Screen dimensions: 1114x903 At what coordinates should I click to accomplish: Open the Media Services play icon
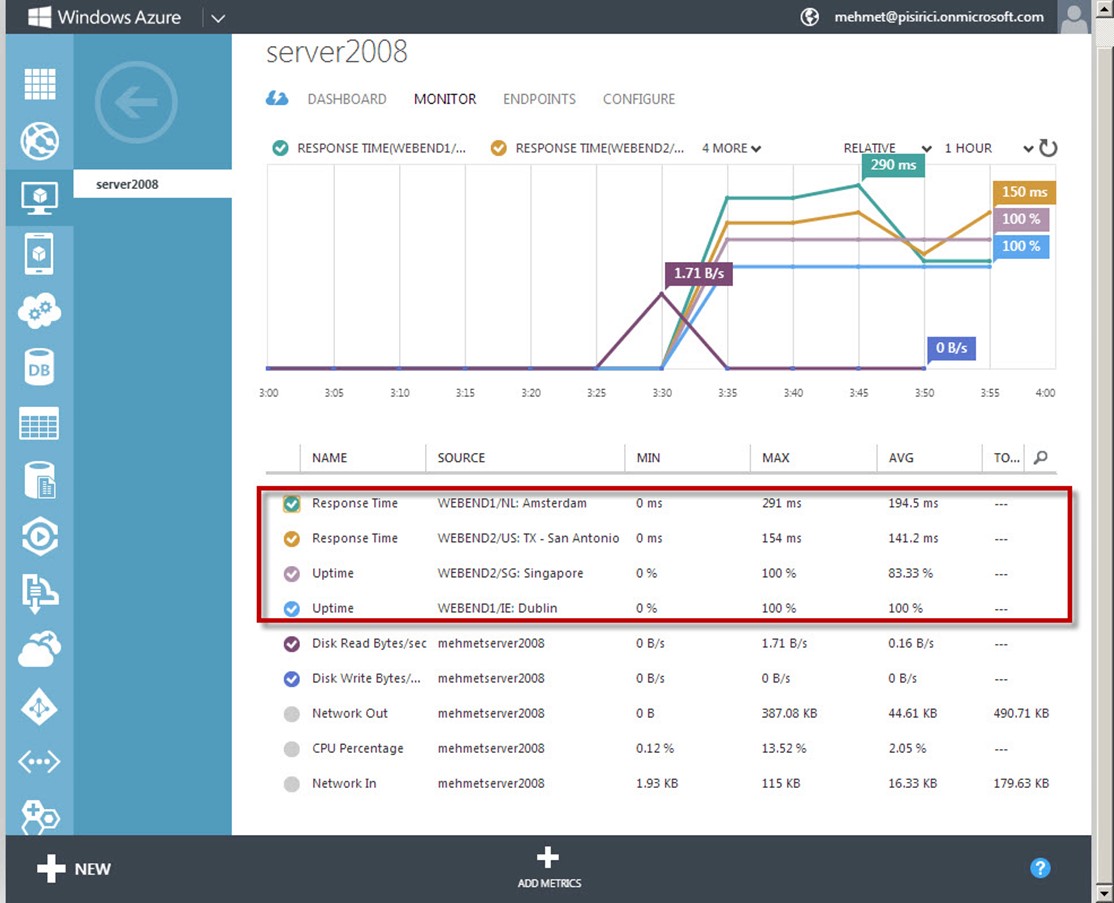tap(40, 536)
